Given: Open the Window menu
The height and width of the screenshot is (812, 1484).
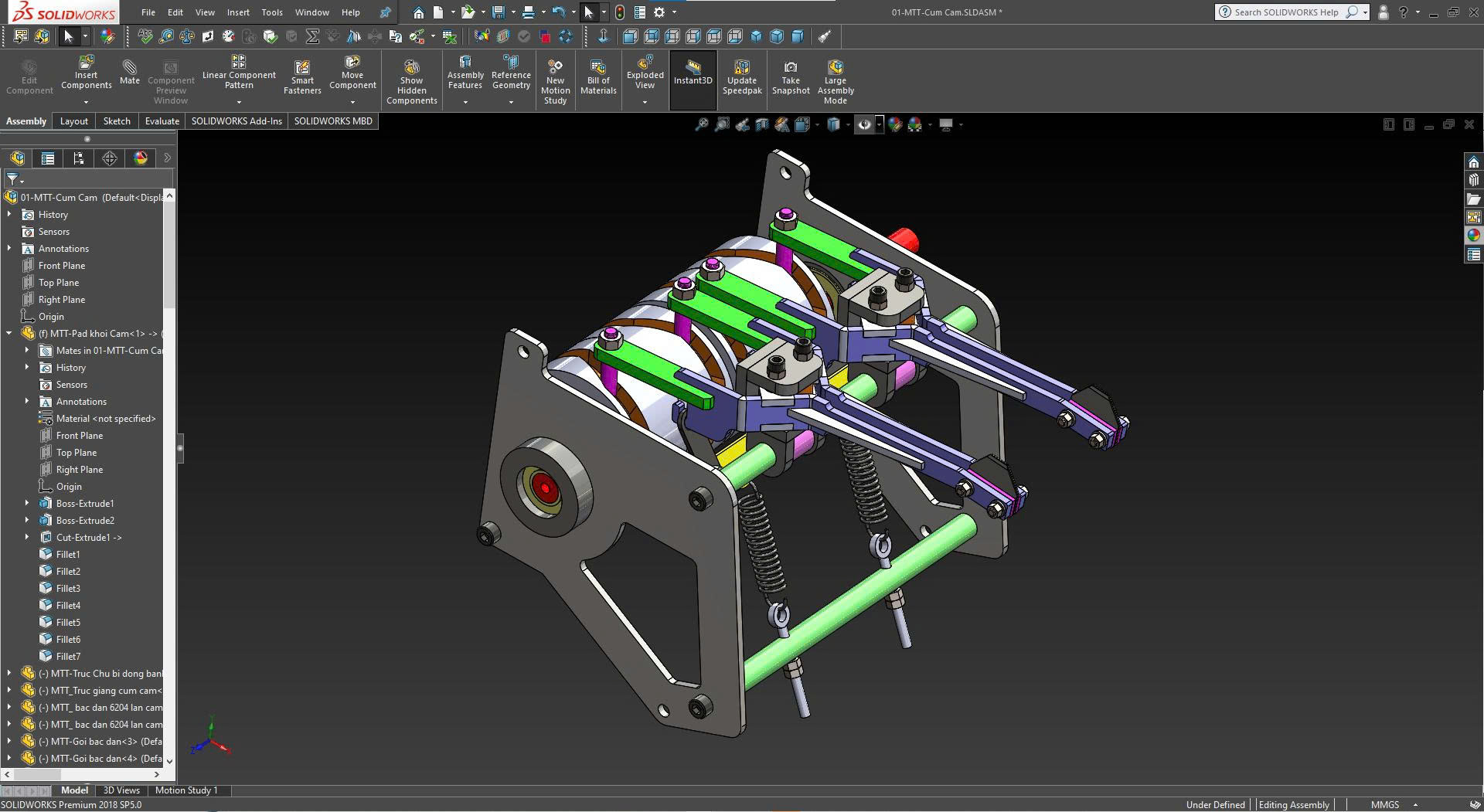Looking at the screenshot, I should click(x=312, y=12).
